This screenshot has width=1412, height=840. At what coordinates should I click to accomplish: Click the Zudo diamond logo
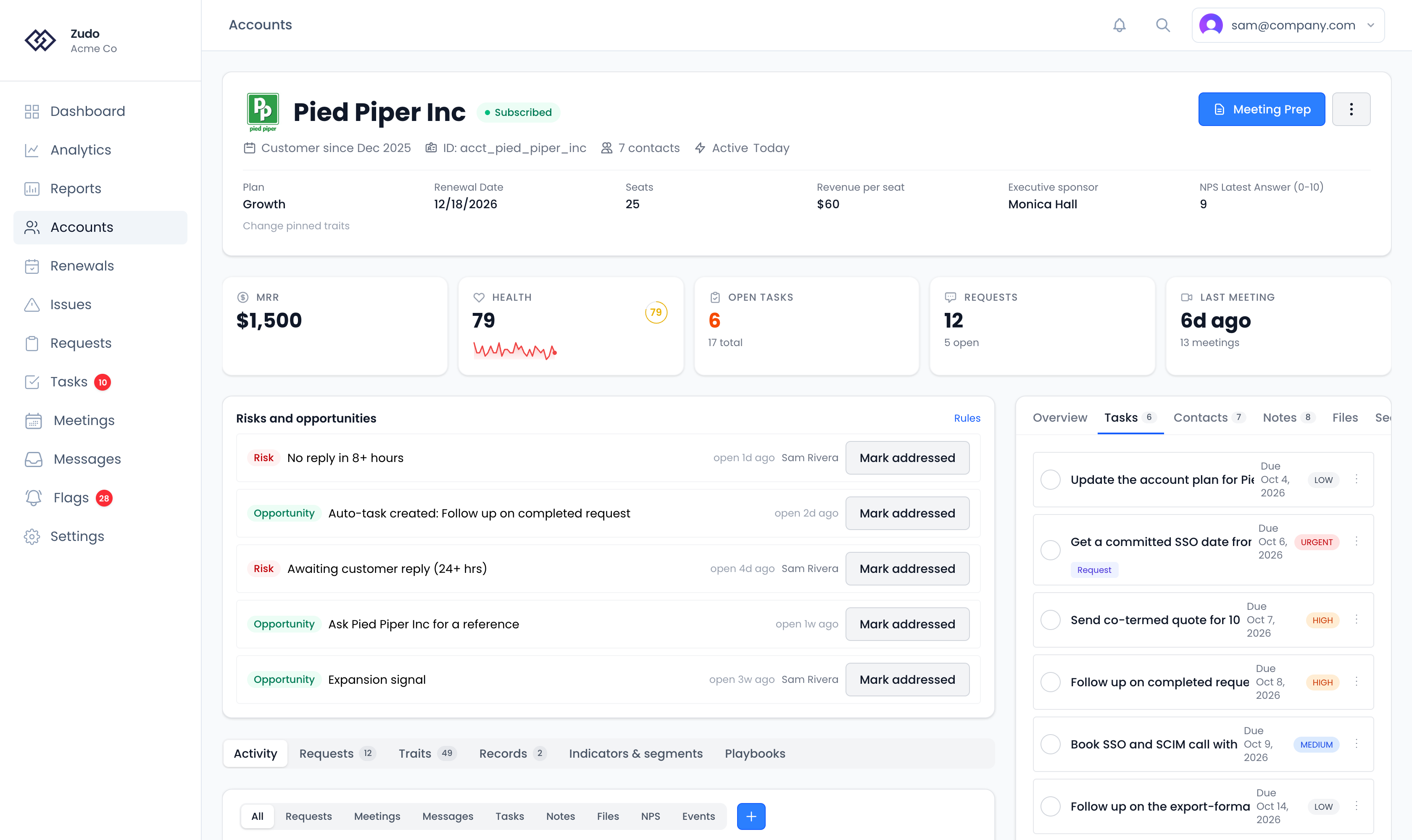click(x=40, y=40)
